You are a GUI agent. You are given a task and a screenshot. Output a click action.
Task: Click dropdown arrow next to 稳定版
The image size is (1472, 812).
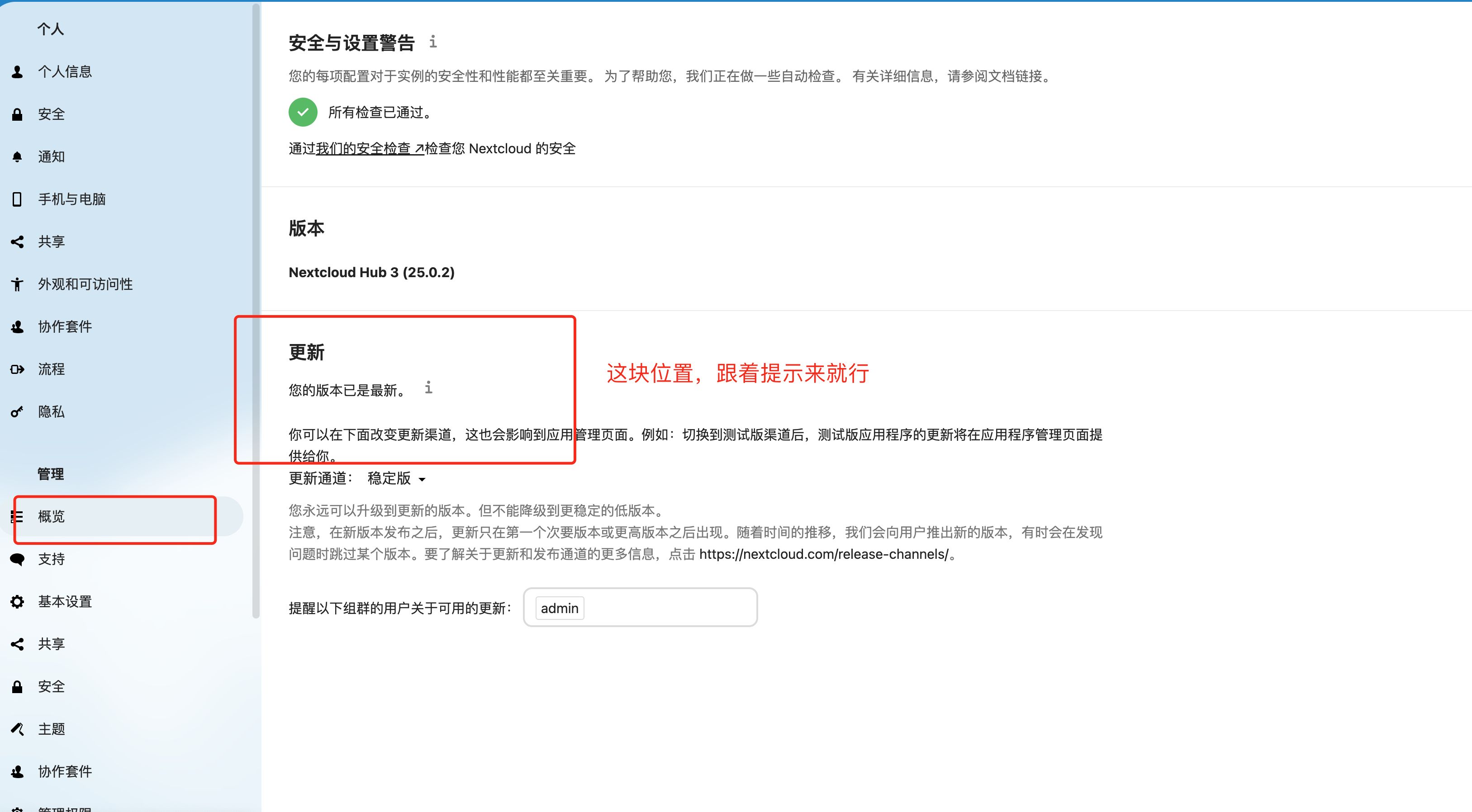click(423, 480)
